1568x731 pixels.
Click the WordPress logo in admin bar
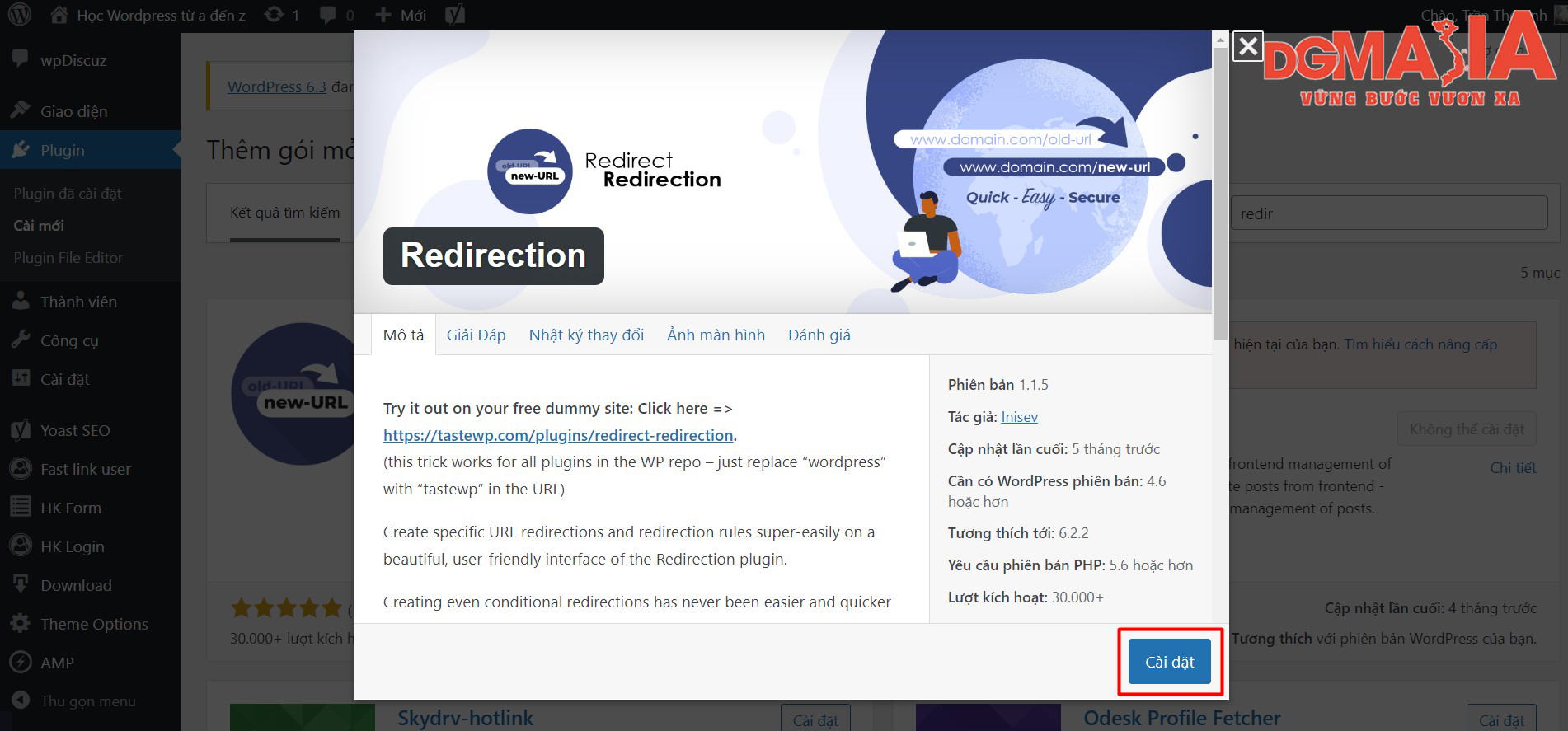click(x=20, y=14)
